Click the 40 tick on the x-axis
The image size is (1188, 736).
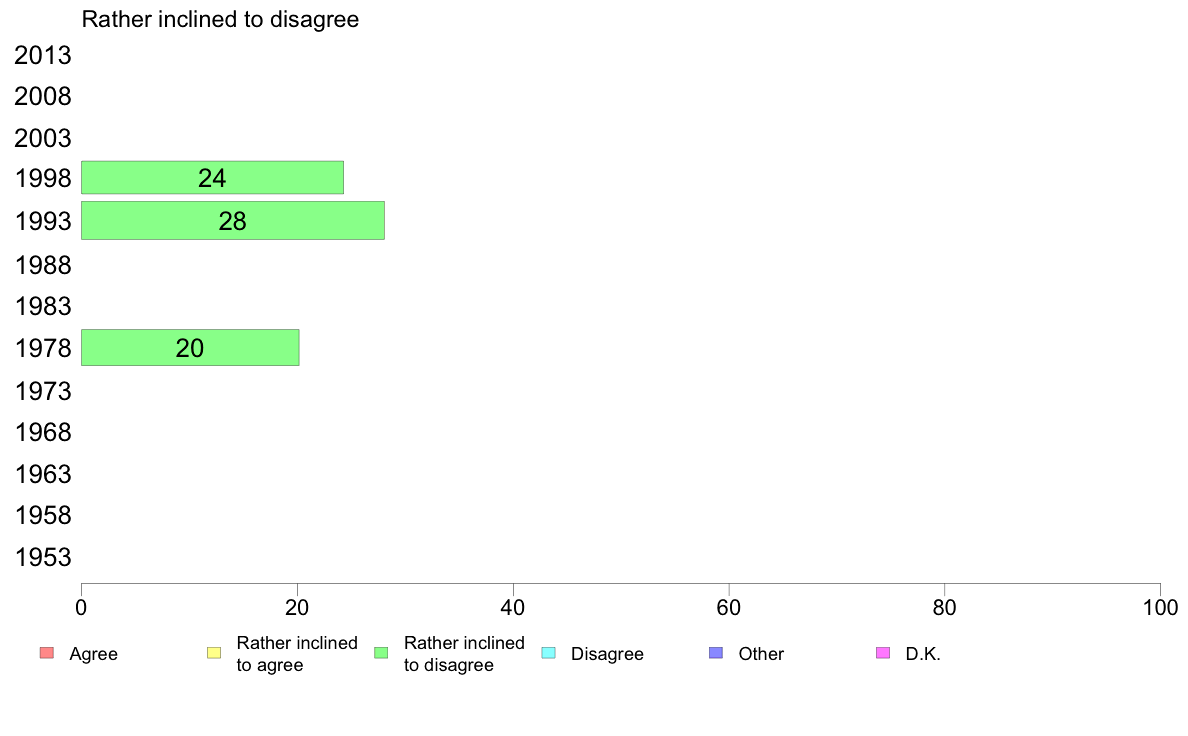(513, 607)
